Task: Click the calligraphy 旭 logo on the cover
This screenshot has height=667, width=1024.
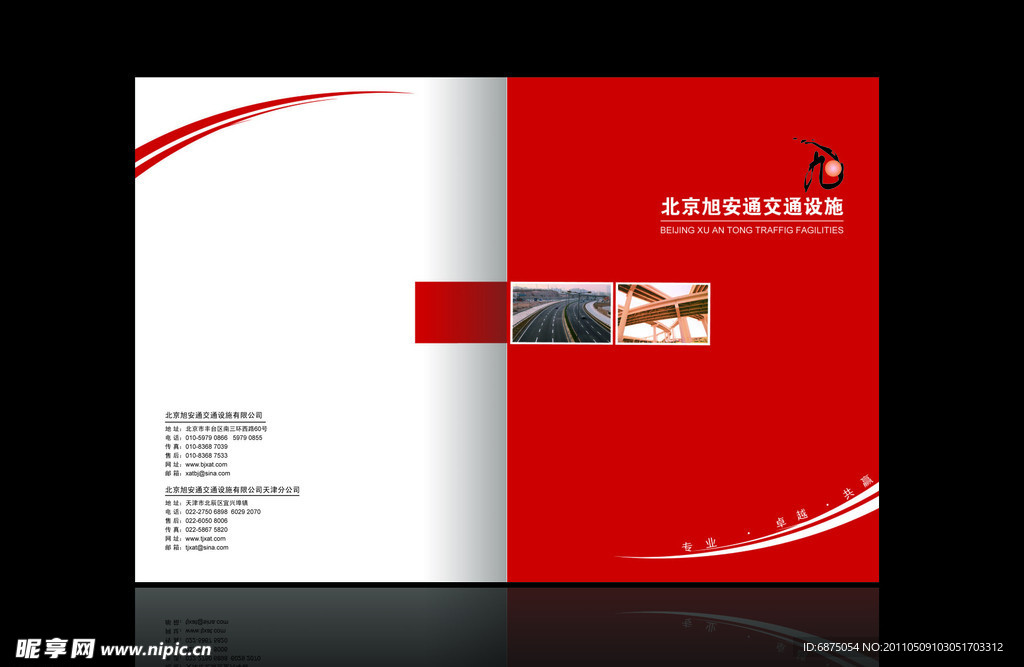Action: pyautogui.click(x=819, y=164)
